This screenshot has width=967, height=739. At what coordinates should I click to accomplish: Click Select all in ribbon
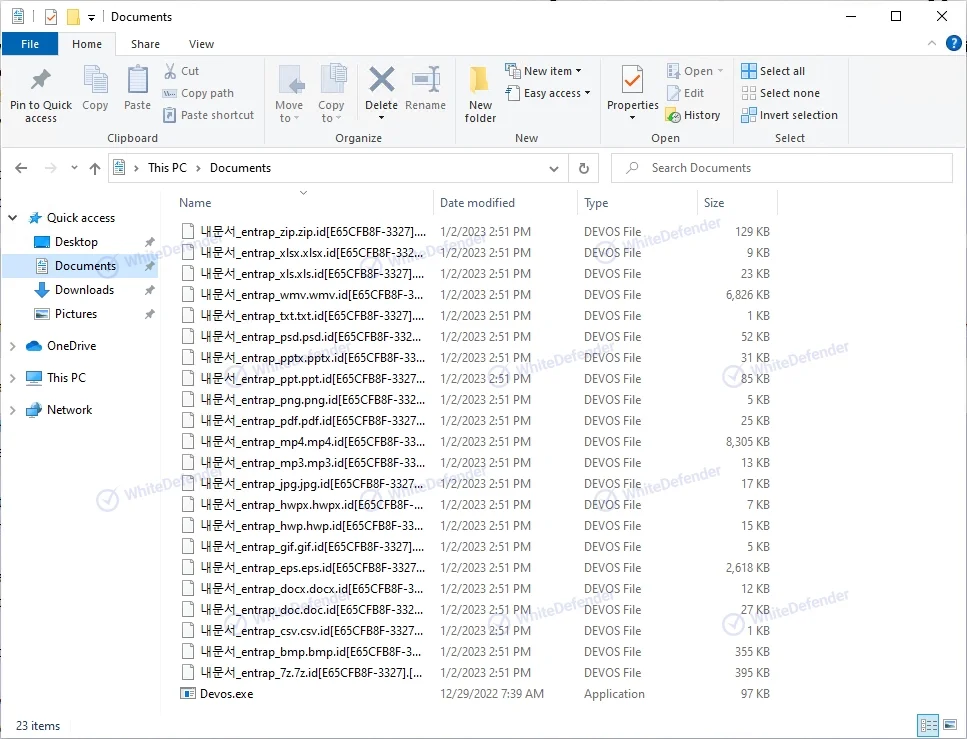[773, 71]
